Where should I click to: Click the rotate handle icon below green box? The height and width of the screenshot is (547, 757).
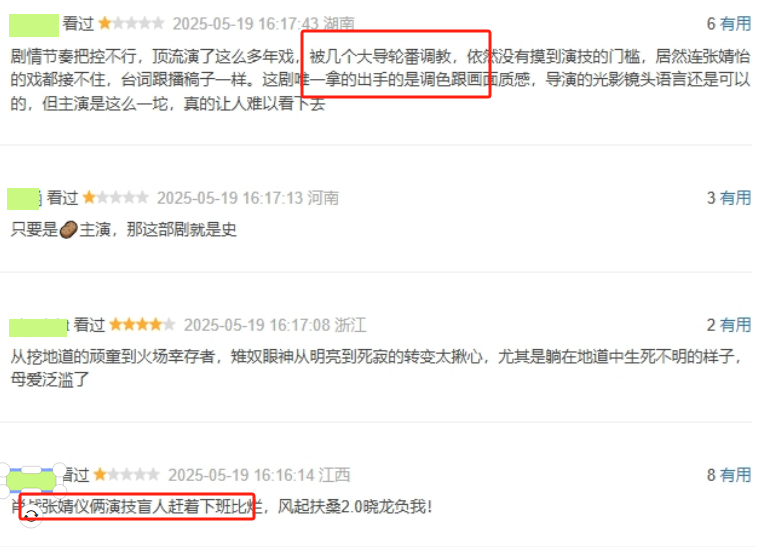point(31,516)
